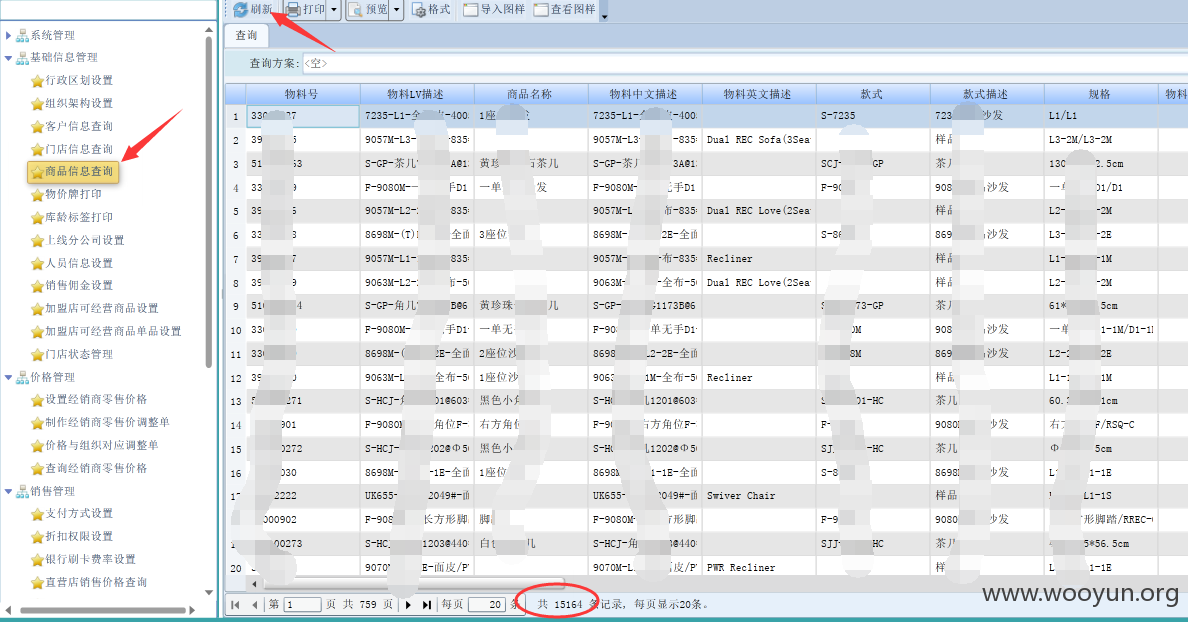Collapse the 价格管理 tree node
The height and width of the screenshot is (622, 1188).
pyautogui.click(x=8, y=377)
